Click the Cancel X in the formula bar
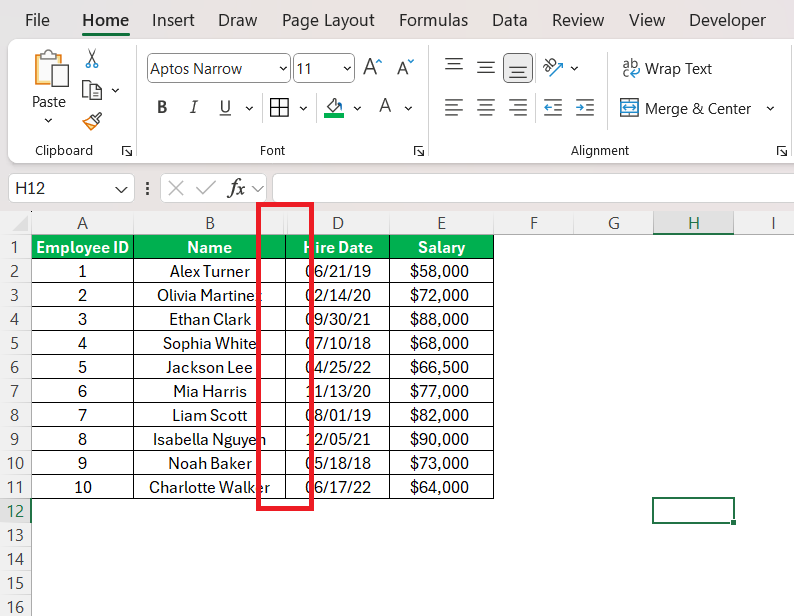The height and width of the screenshot is (616, 794). point(176,188)
